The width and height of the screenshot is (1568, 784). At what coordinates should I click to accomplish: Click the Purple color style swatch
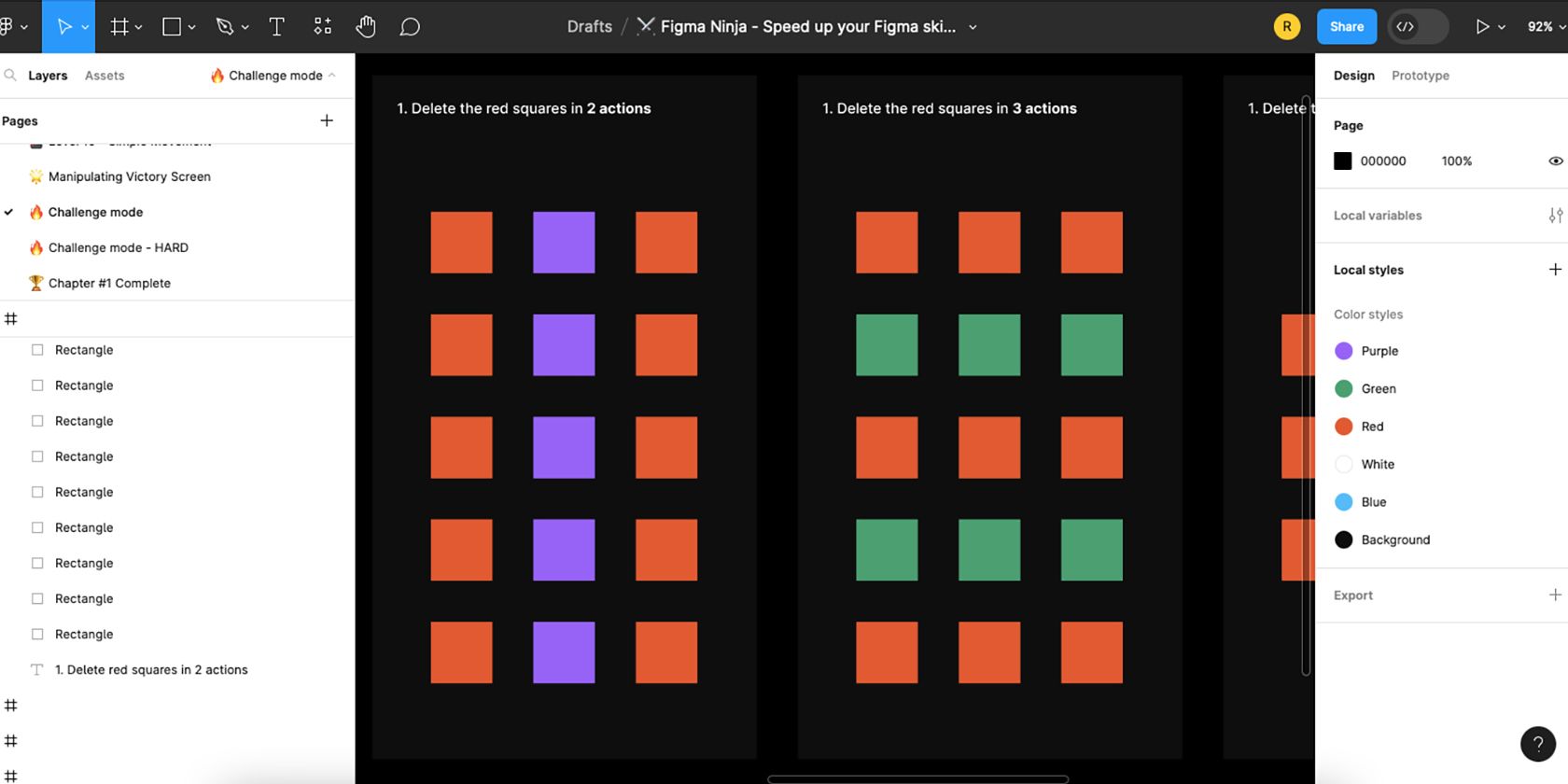[1344, 351]
